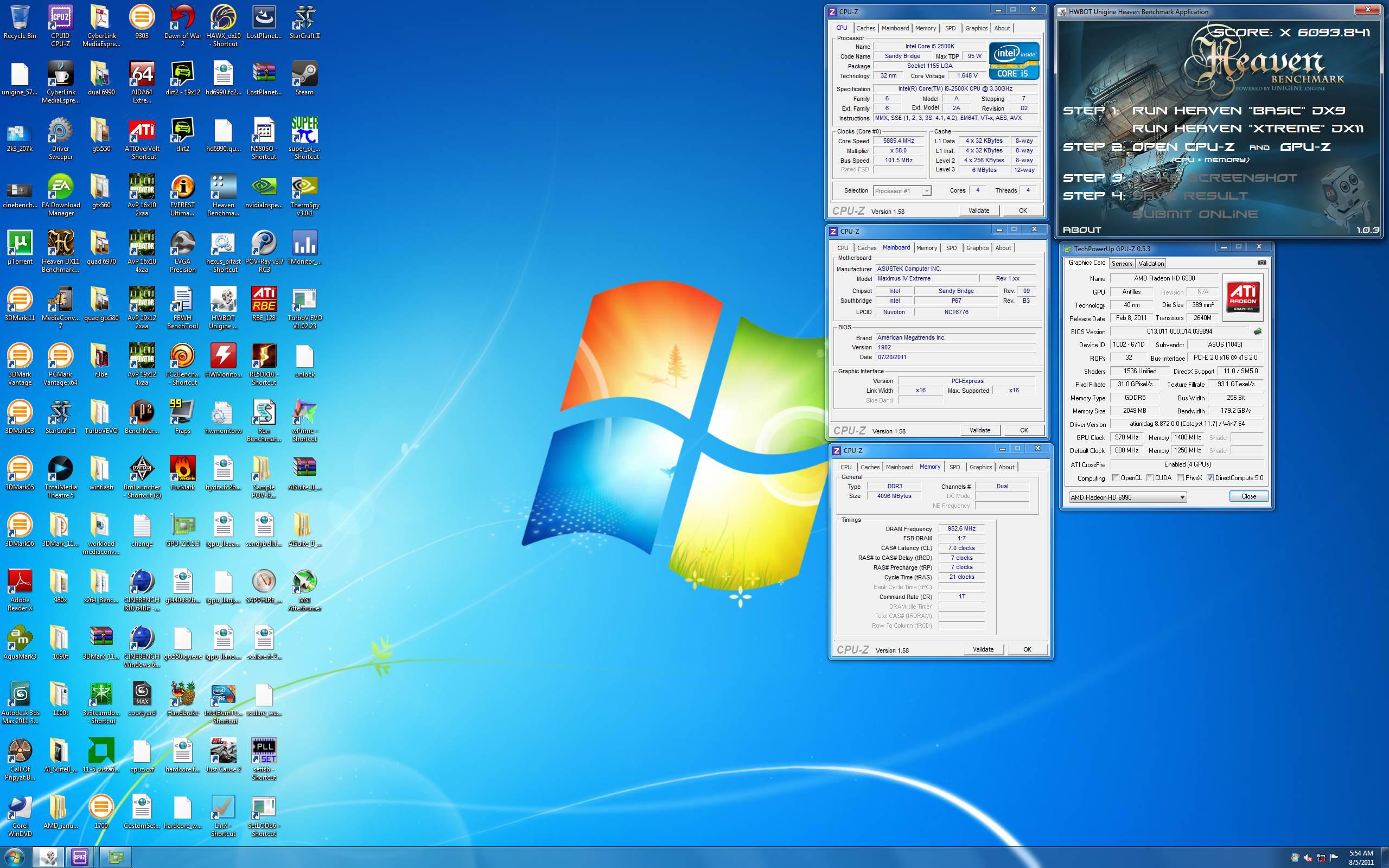Toggle the OpenCL checkbox in GPU-Z
This screenshot has width=1389, height=868.
[x=1116, y=477]
